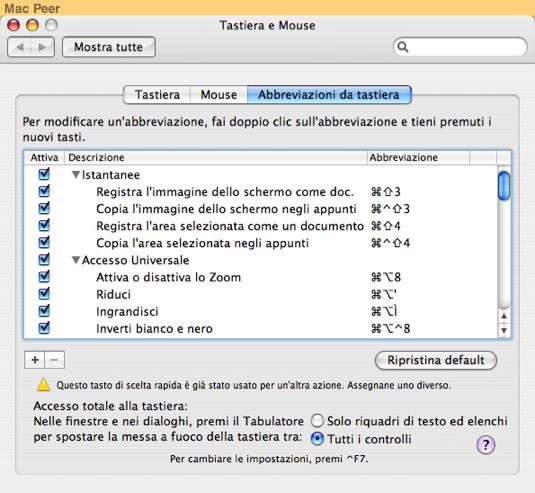
Task: Click the plus button to add shortcut
Action: 34,360
